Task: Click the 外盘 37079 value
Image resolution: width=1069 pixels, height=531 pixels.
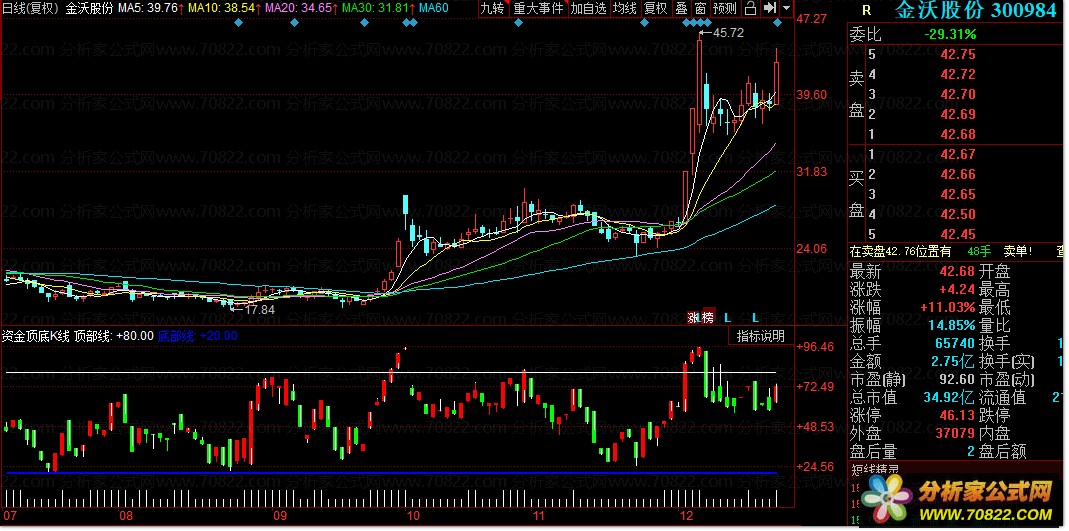Action: [x=955, y=433]
